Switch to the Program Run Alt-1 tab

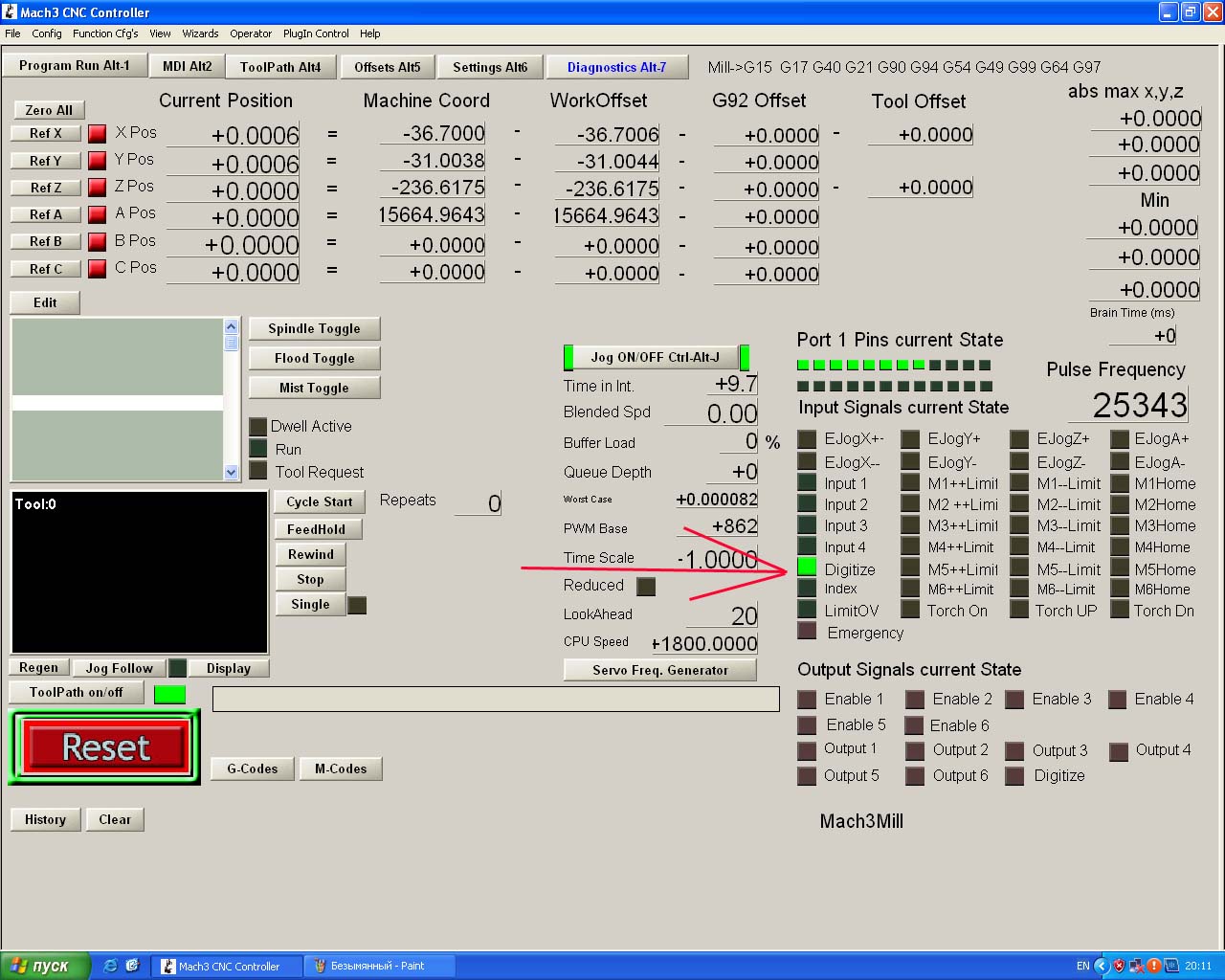pyautogui.click(x=74, y=65)
